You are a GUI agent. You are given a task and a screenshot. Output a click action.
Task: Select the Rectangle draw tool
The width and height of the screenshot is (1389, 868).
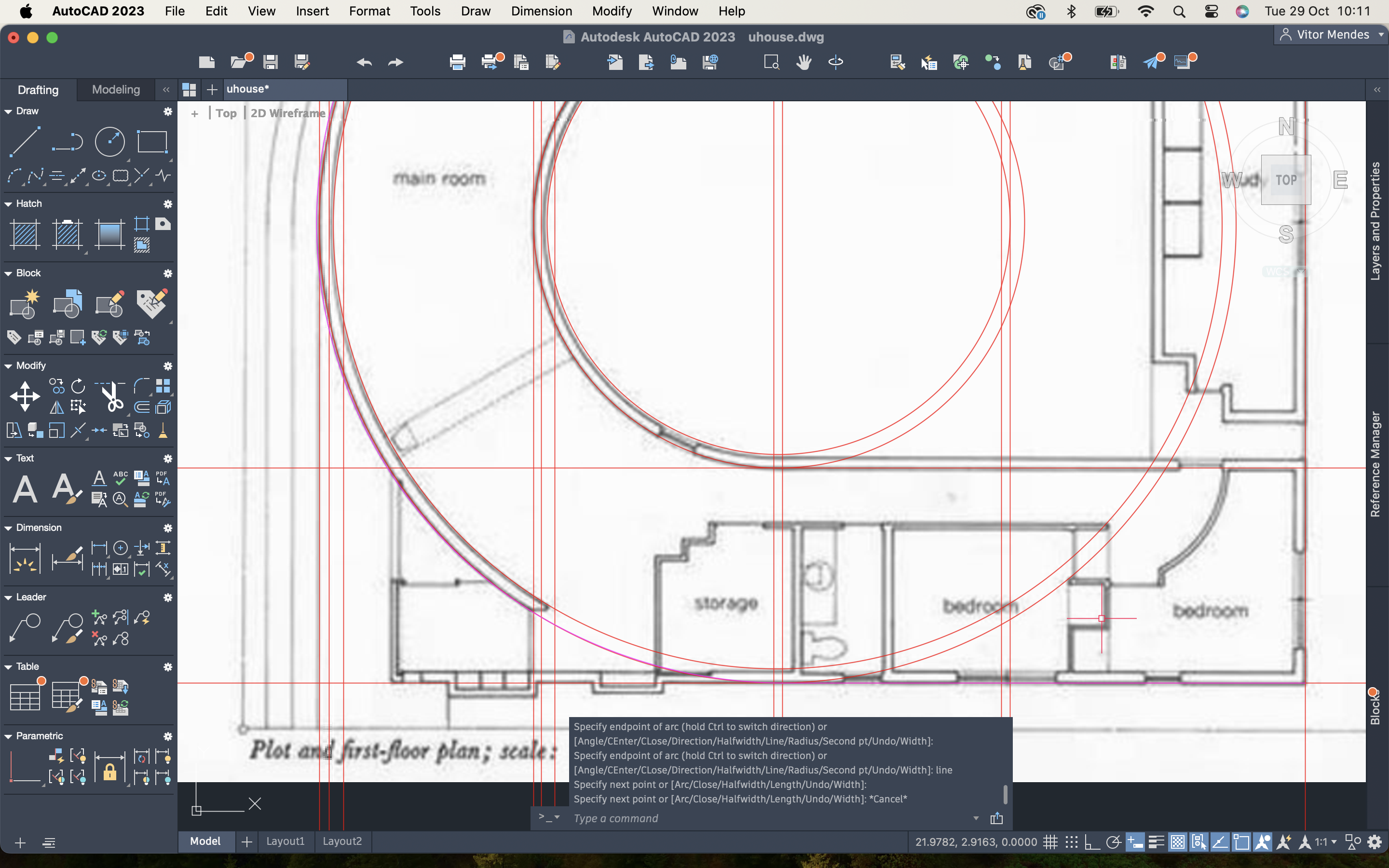(x=152, y=142)
